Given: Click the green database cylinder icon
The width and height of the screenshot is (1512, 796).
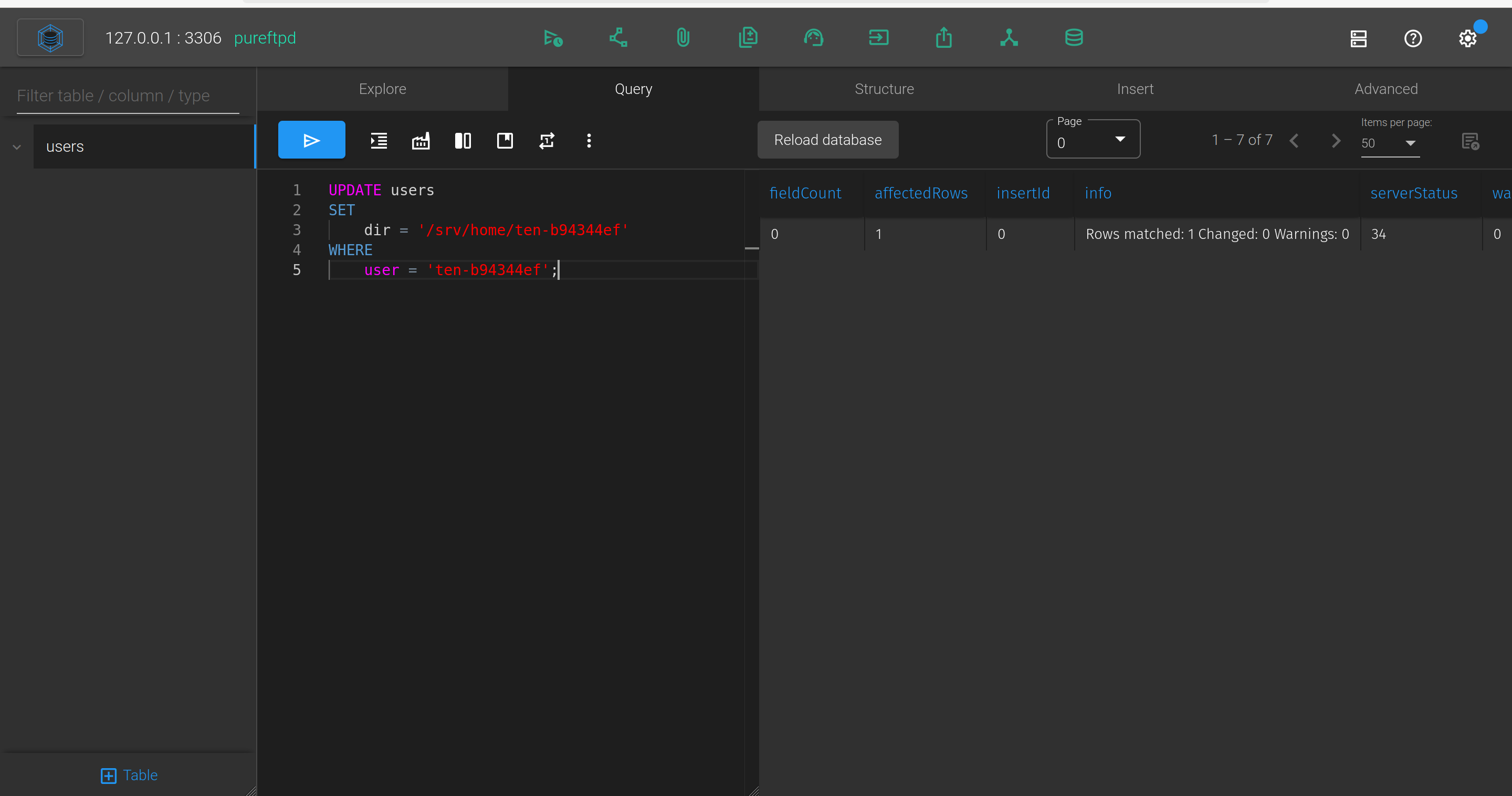Looking at the screenshot, I should 1074,38.
